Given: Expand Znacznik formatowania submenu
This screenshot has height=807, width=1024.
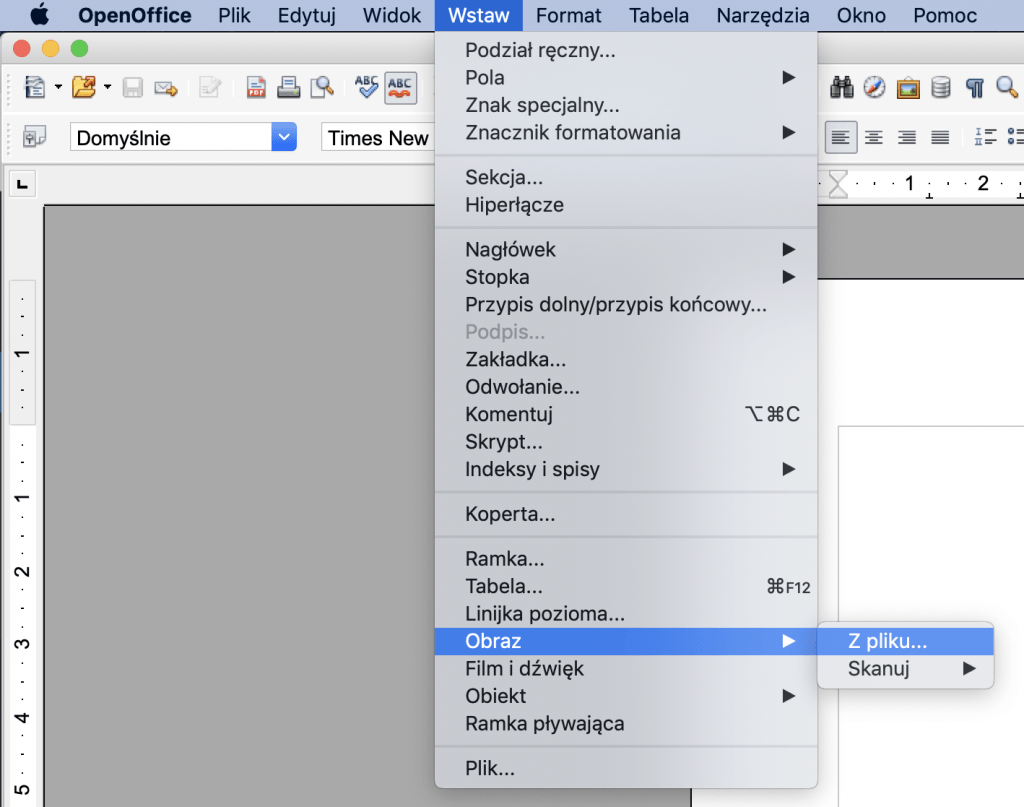Looking at the screenshot, I should (626, 133).
